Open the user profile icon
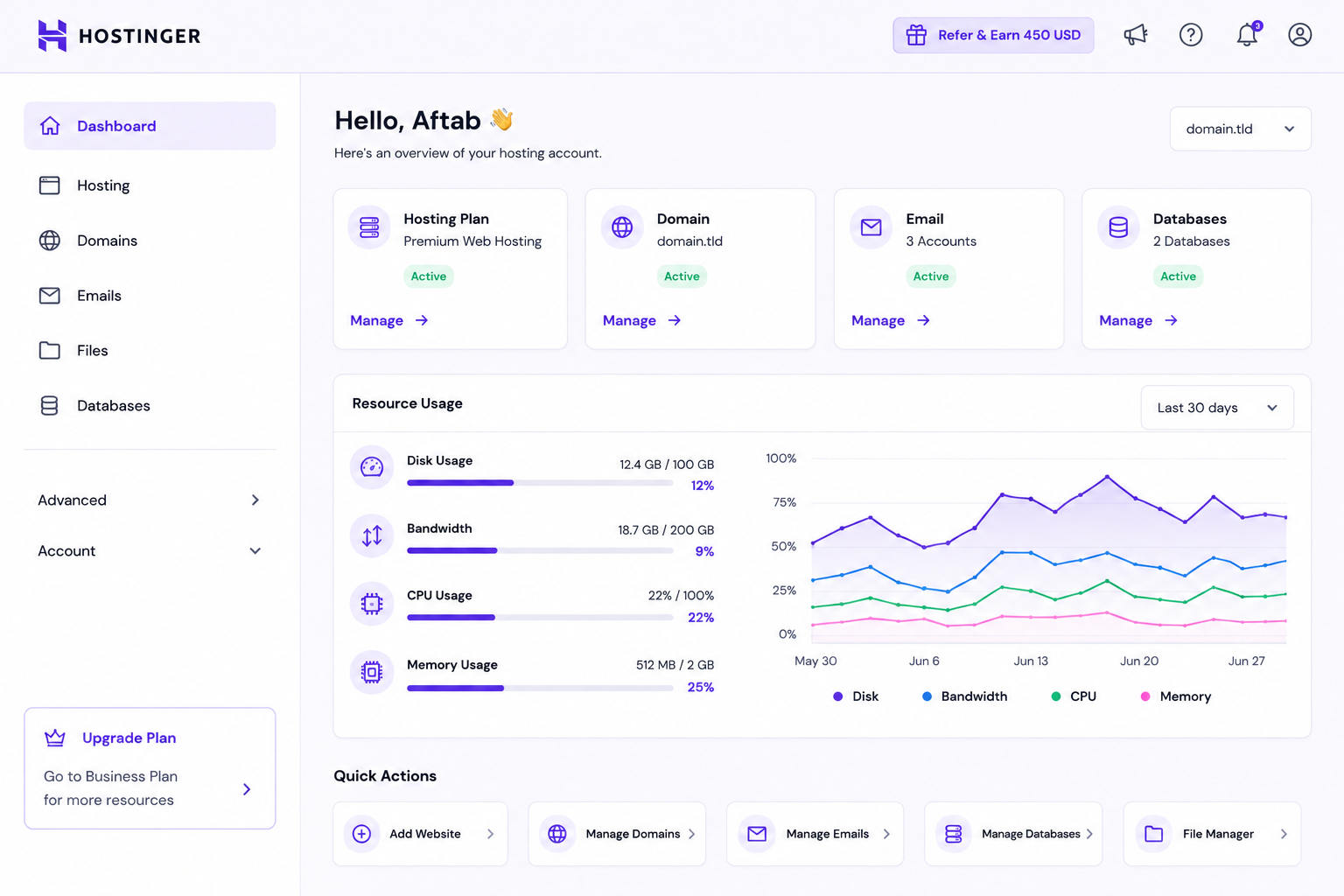The image size is (1344, 896). point(1300,35)
